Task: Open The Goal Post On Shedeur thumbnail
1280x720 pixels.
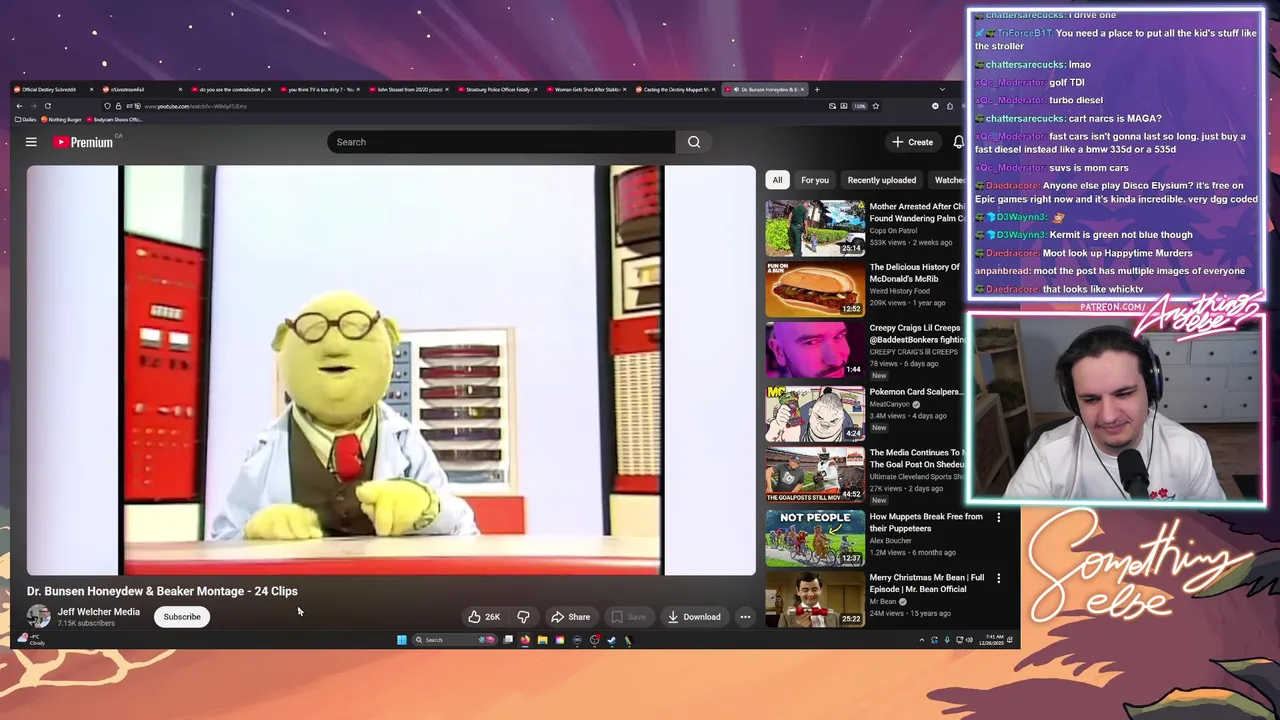Action: tap(815, 475)
